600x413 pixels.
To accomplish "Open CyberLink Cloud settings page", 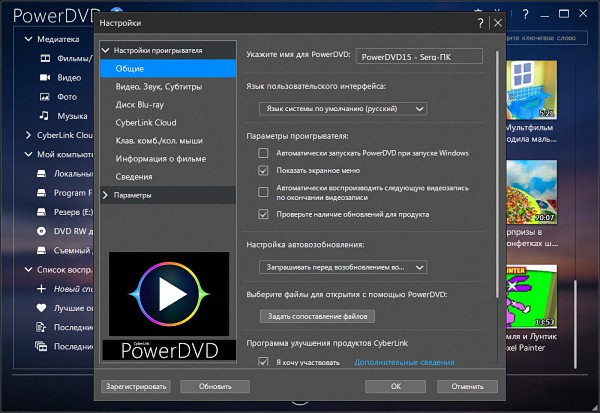I will pos(168,123).
